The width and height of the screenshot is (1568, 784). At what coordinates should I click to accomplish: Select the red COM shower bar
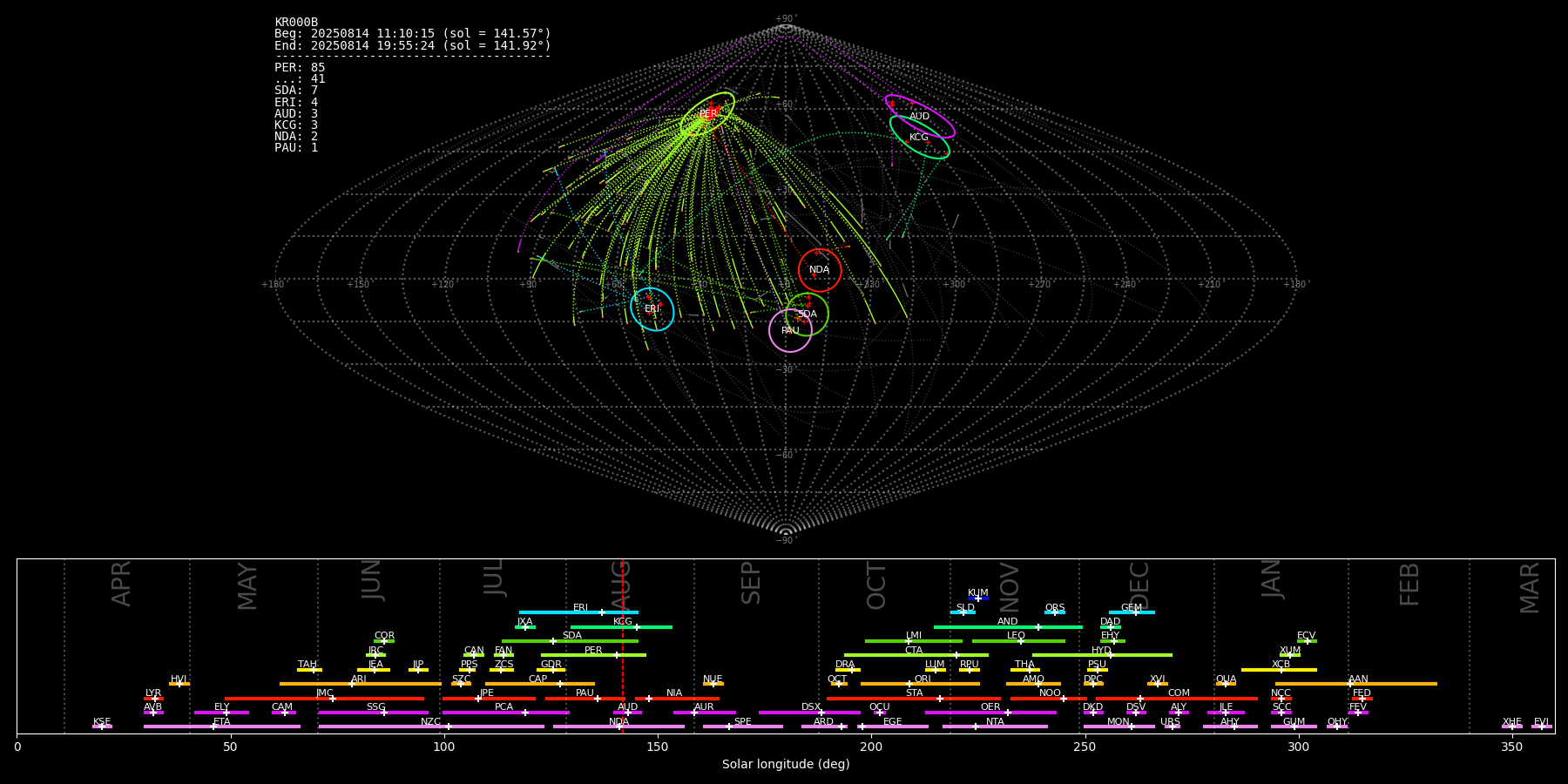pos(1177,699)
